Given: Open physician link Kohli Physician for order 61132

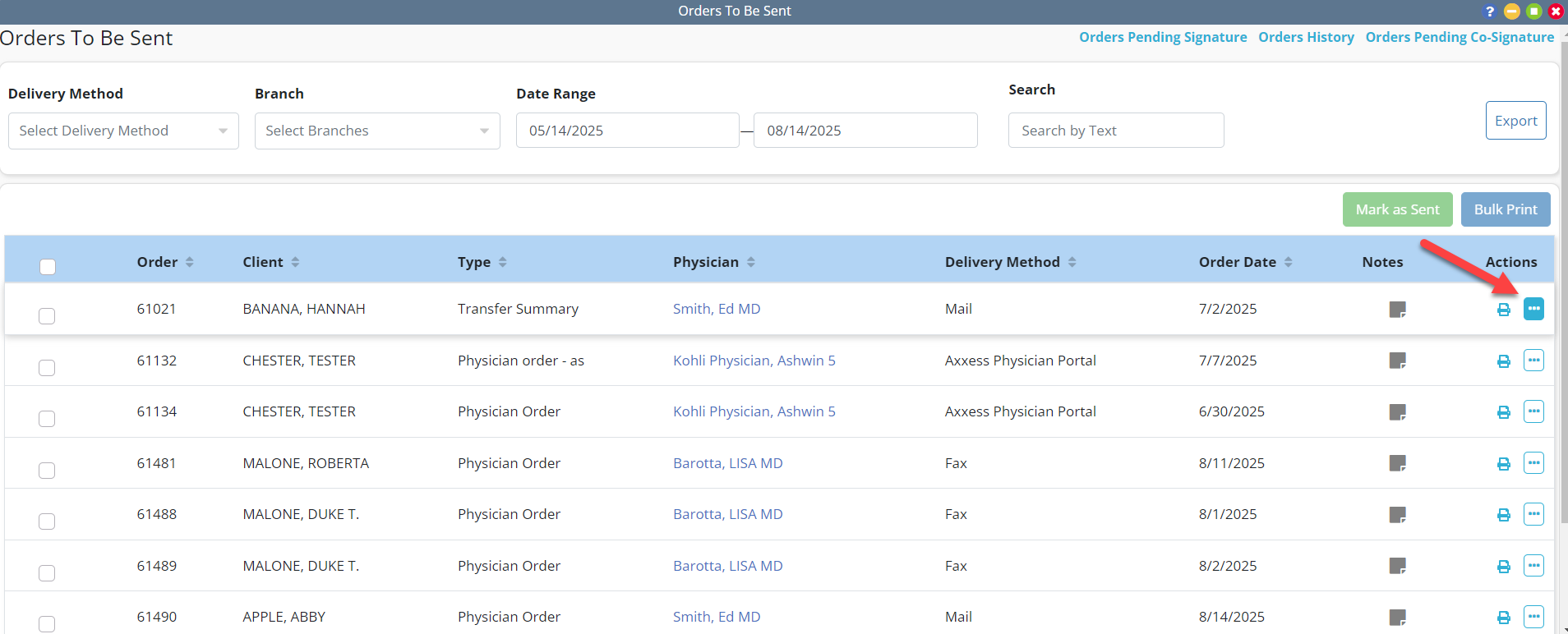Looking at the screenshot, I should point(754,361).
